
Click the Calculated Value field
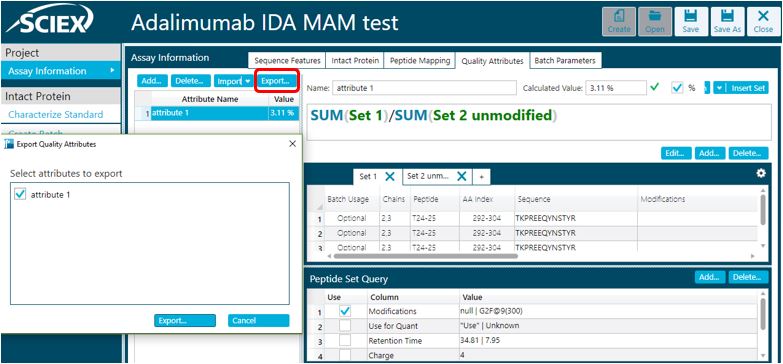coord(616,88)
